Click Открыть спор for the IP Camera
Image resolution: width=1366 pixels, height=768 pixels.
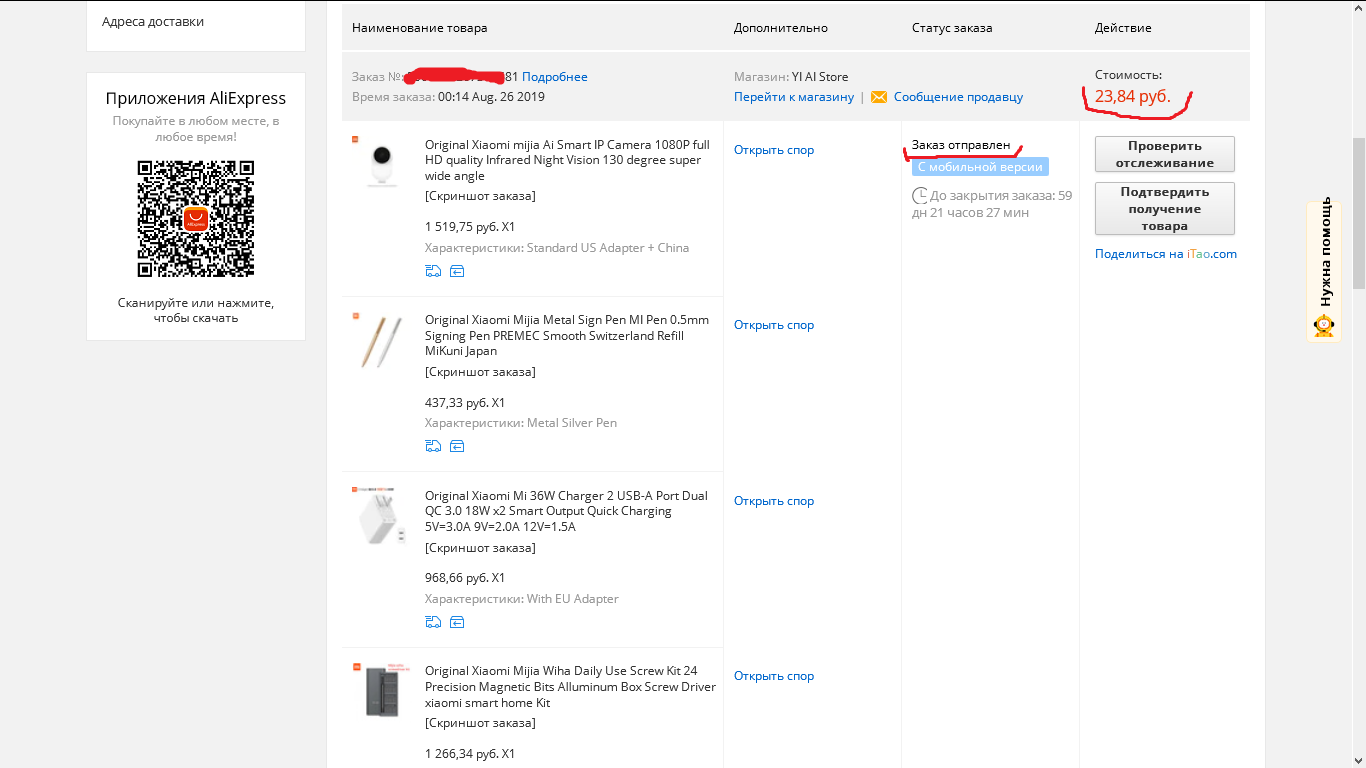[774, 150]
